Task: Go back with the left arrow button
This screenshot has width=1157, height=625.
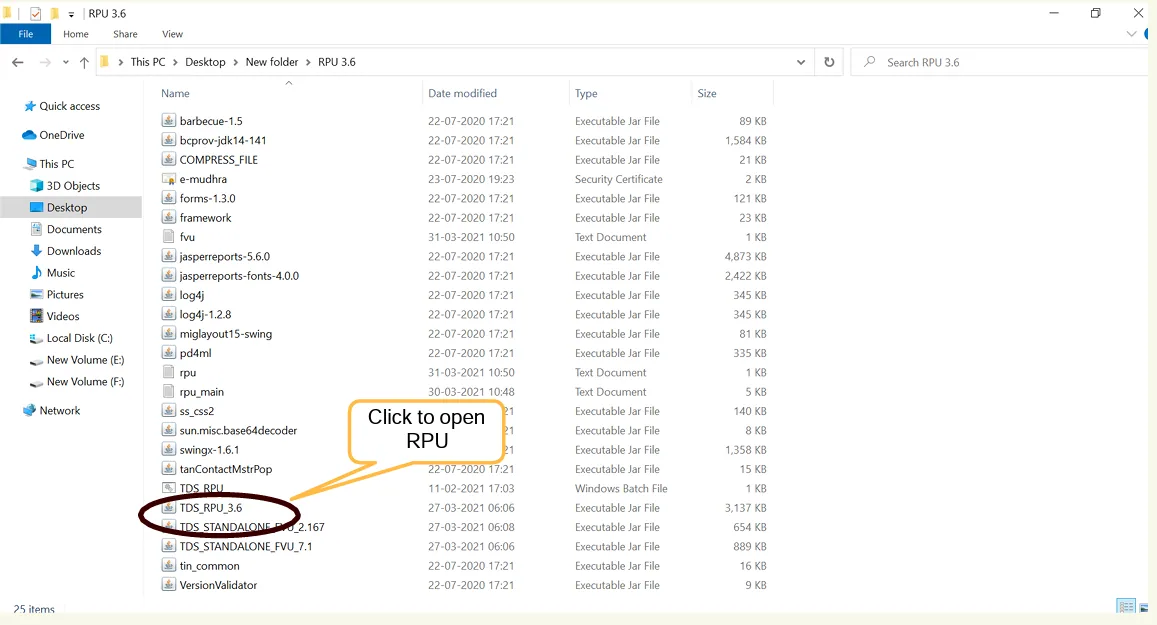Action: point(18,63)
